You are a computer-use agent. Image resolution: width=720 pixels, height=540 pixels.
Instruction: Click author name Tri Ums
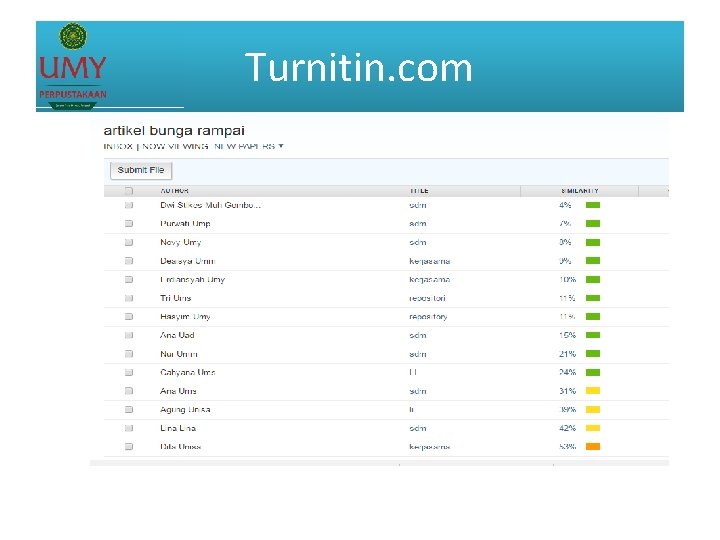point(175,298)
